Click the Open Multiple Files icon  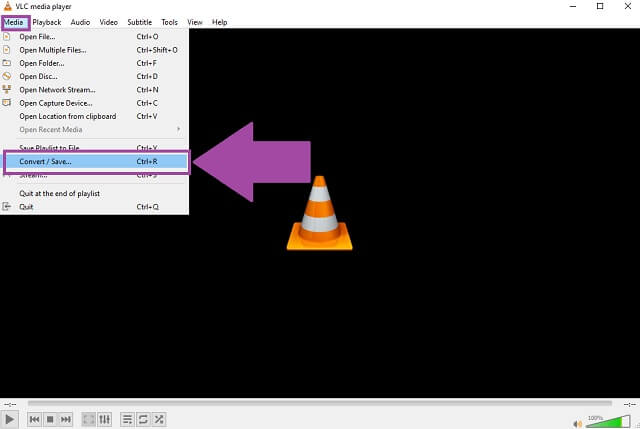click(x=7, y=50)
